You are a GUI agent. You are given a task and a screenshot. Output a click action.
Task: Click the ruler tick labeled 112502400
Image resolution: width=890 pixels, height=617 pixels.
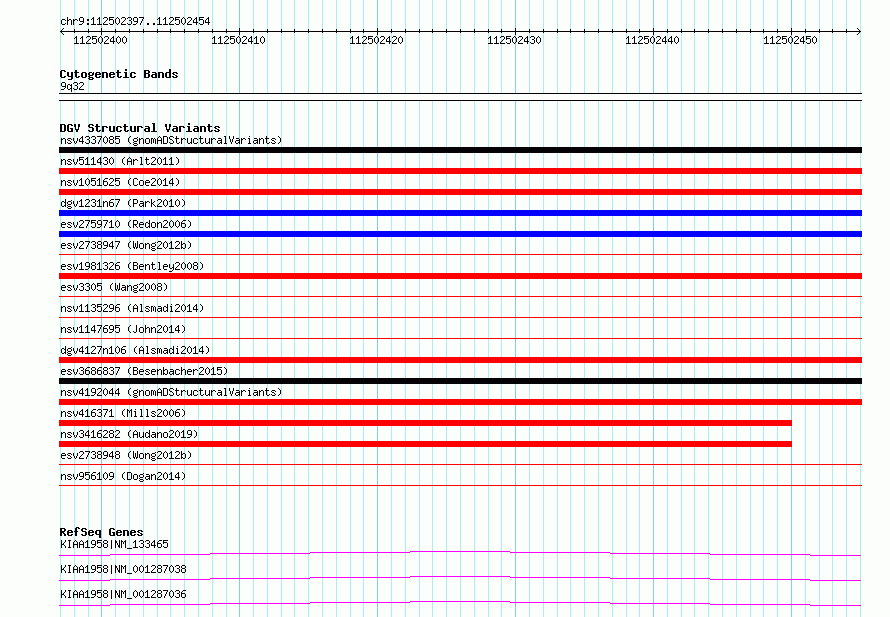(100, 40)
